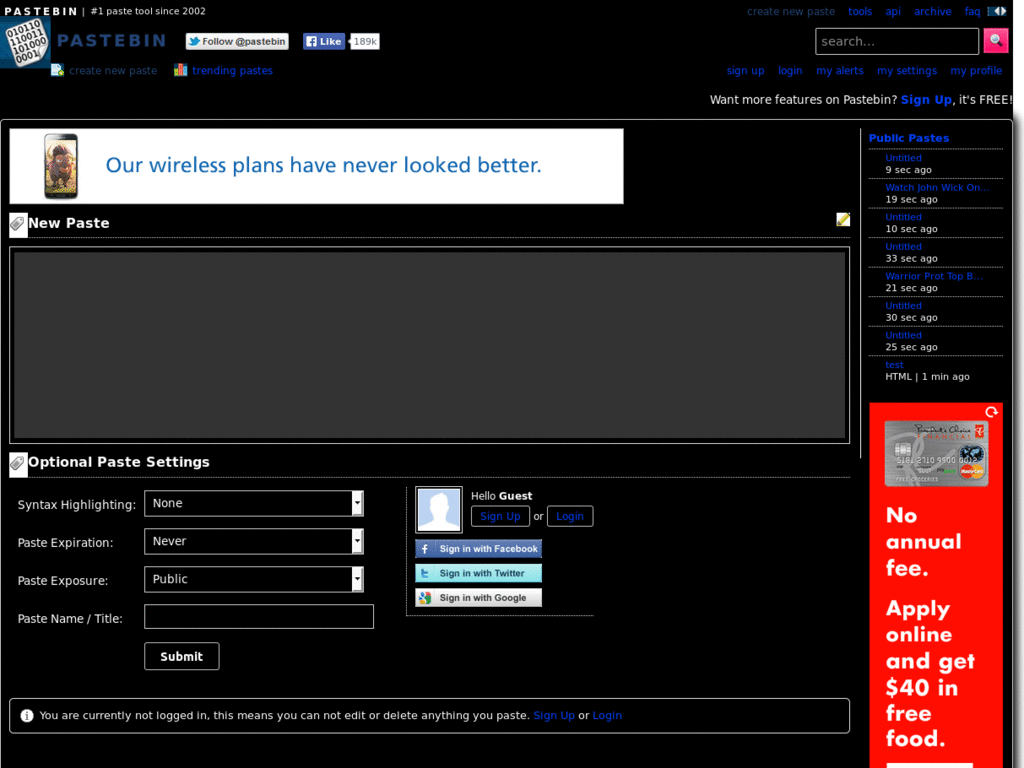Open the archive menu item

pyautogui.click(x=932, y=11)
